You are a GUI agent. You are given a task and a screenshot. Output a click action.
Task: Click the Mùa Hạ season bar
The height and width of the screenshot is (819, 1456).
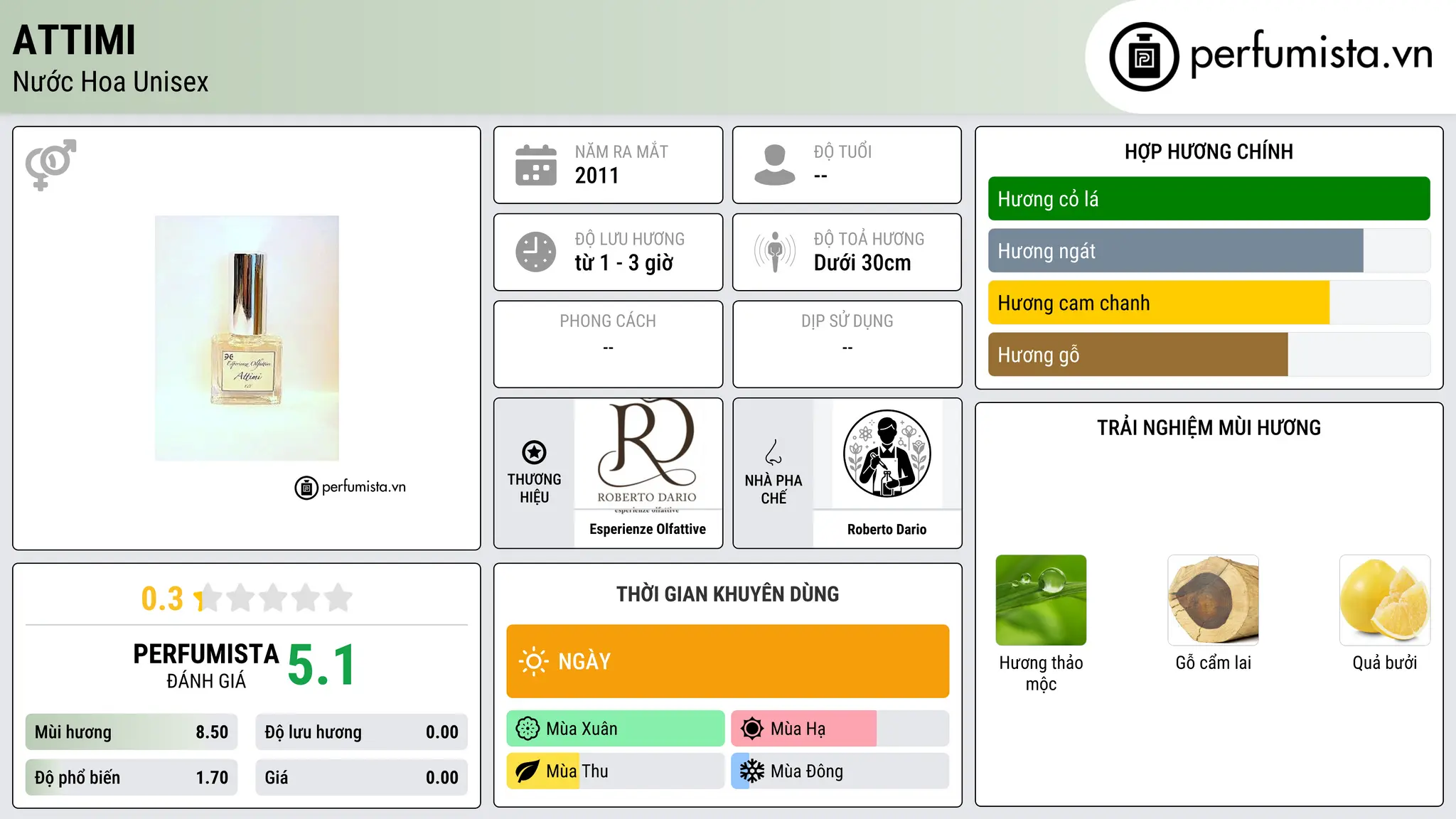(x=840, y=729)
